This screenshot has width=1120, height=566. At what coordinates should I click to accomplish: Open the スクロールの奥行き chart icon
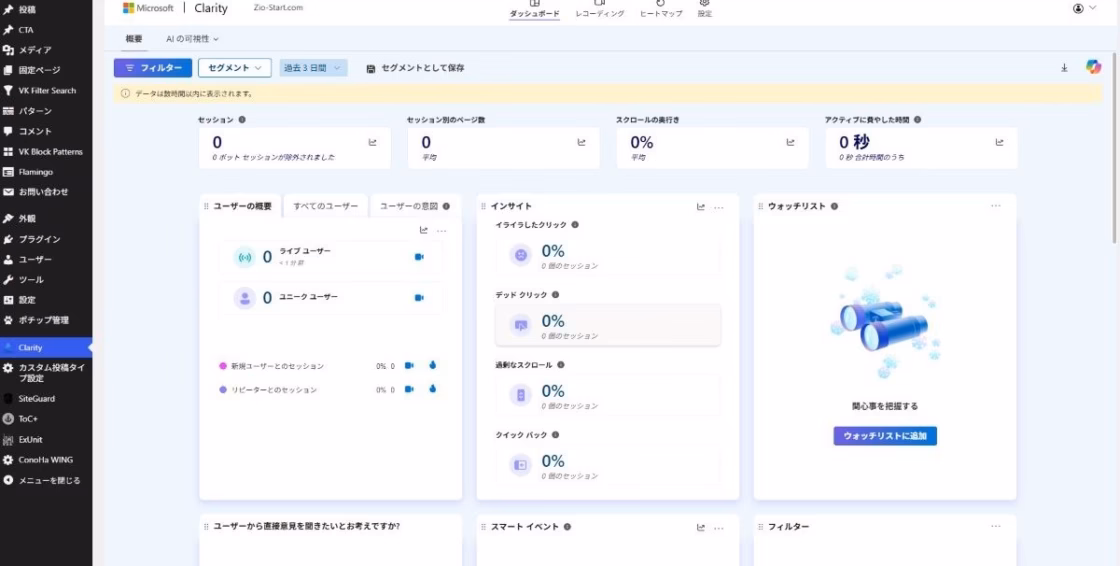tap(790, 142)
